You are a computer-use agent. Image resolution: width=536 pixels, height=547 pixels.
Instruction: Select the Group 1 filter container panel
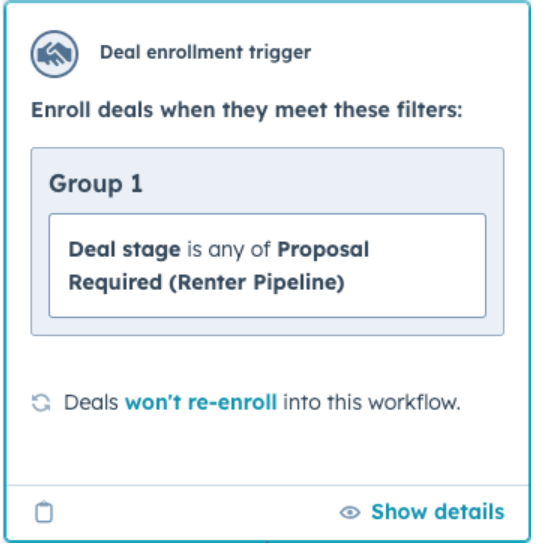pyautogui.click(x=267, y=241)
